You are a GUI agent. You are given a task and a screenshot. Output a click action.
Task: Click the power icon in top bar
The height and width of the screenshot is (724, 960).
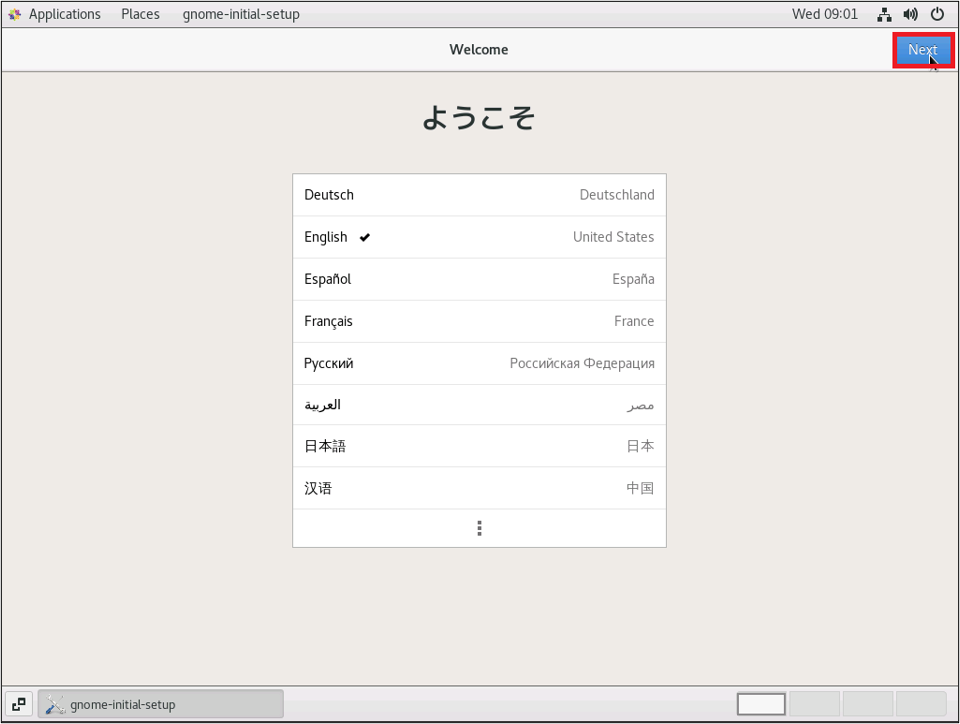937,14
